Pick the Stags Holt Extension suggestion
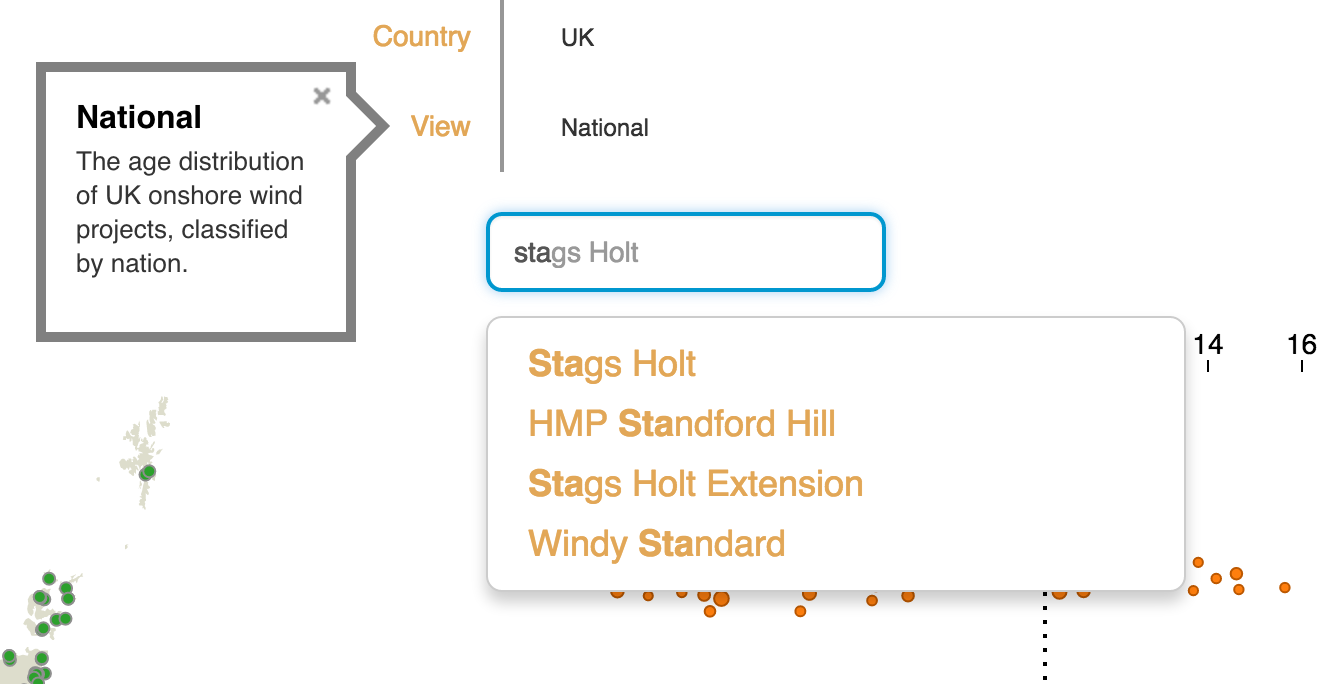Image resolution: width=1326 pixels, height=684 pixels. tap(695, 484)
